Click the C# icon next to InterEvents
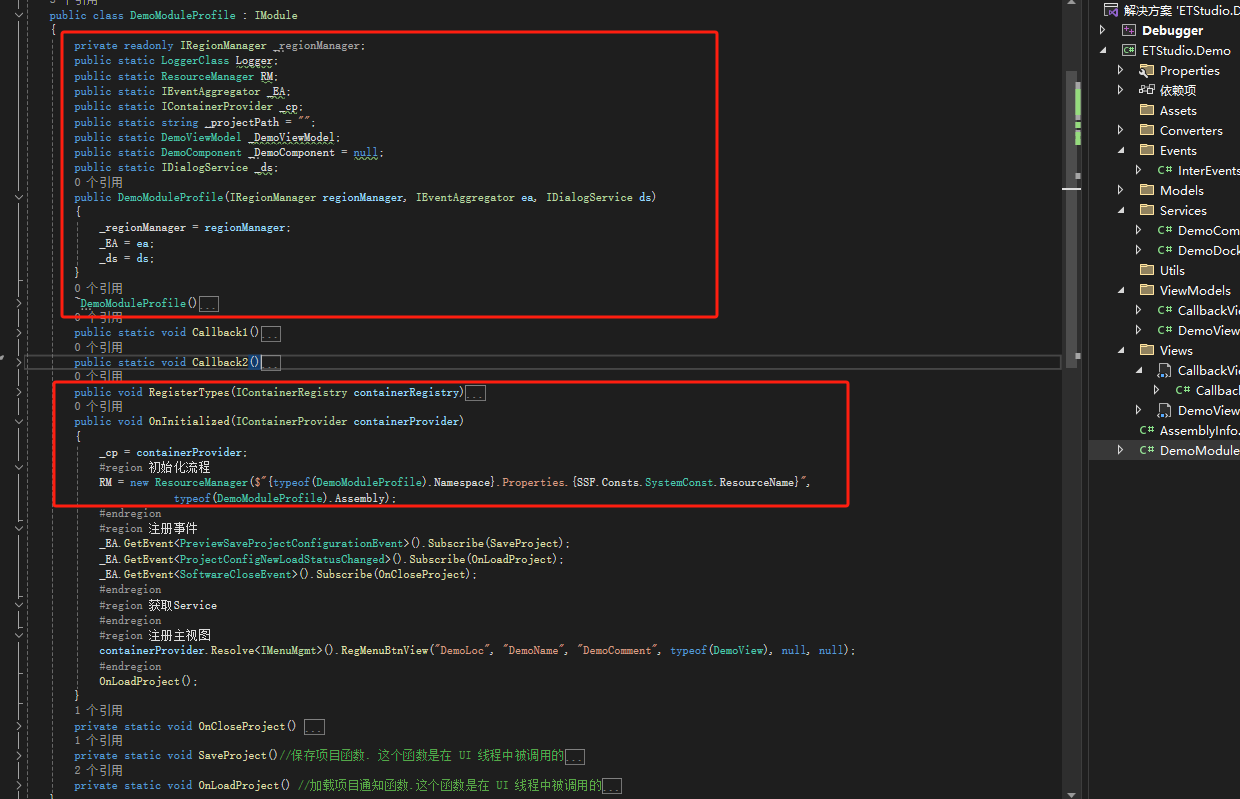 pyautogui.click(x=1168, y=169)
